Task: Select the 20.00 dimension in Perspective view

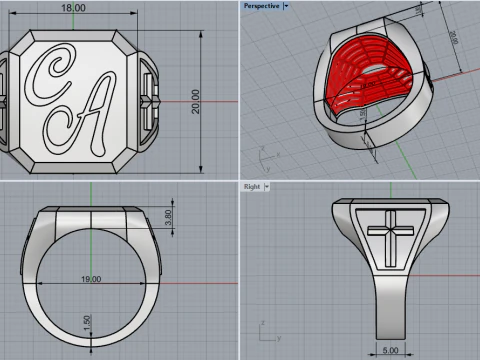Action: click(453, 37)
